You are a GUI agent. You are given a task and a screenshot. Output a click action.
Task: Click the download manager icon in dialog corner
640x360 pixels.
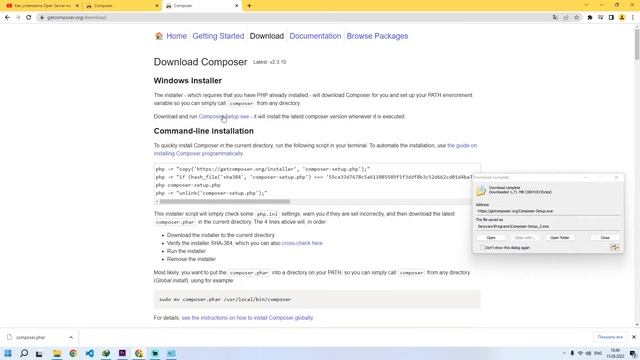pos(614,247)
